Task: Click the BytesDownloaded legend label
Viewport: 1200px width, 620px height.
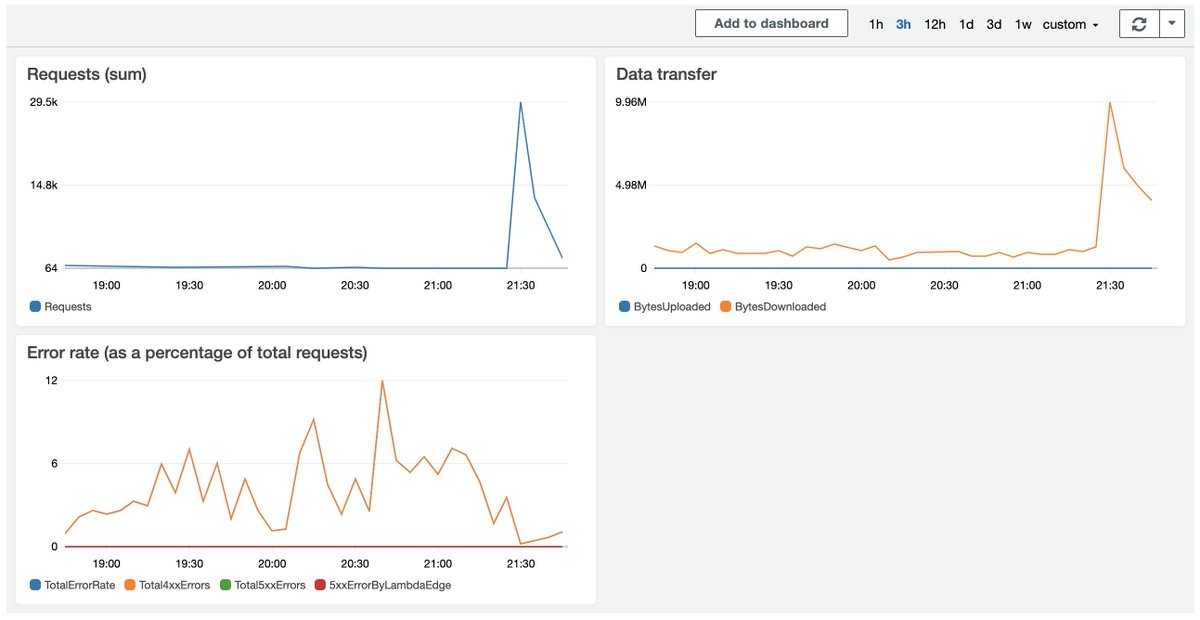Action: [780, 307]
